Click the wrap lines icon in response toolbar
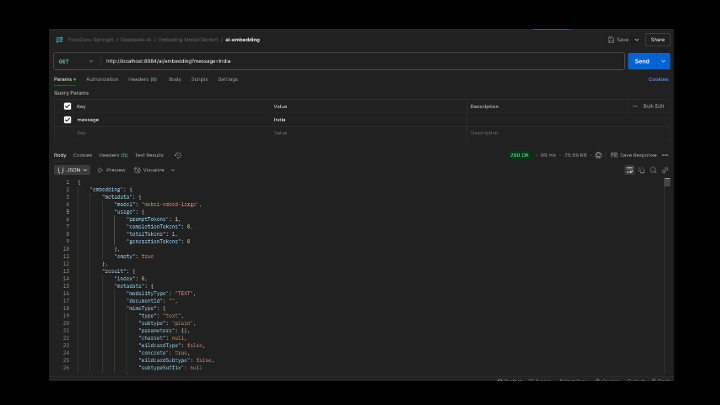720x405 pixels. tap(629, 170)
